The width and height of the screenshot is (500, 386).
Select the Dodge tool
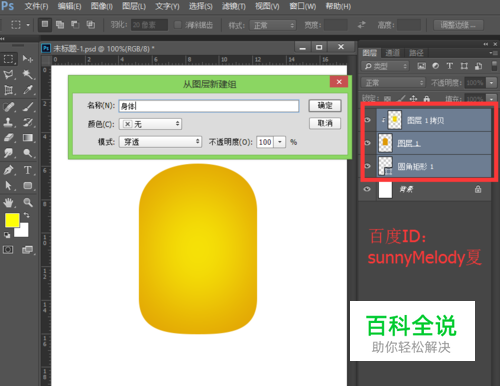coord(28,153)
